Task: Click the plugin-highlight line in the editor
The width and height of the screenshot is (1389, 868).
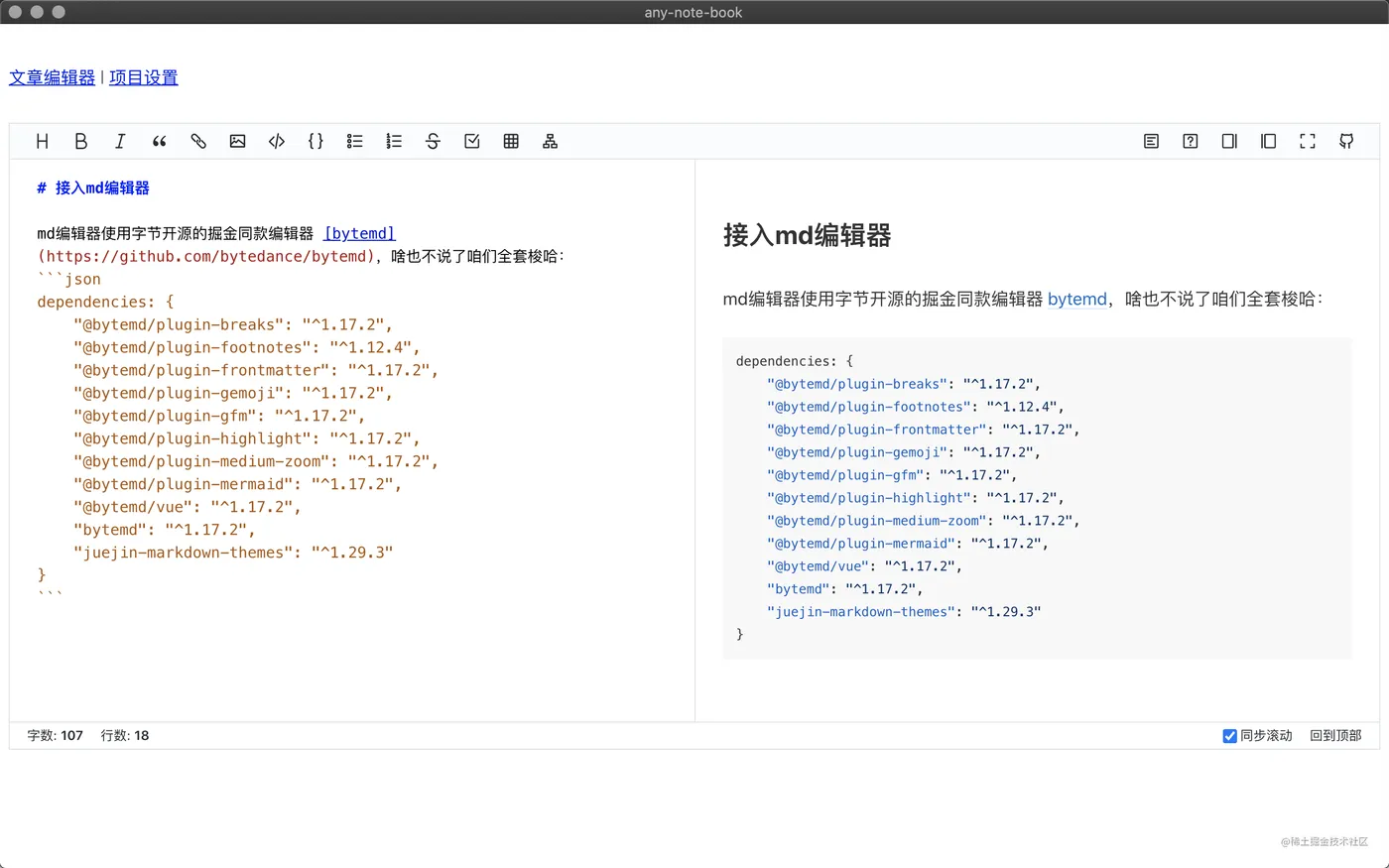Action: 247,438
